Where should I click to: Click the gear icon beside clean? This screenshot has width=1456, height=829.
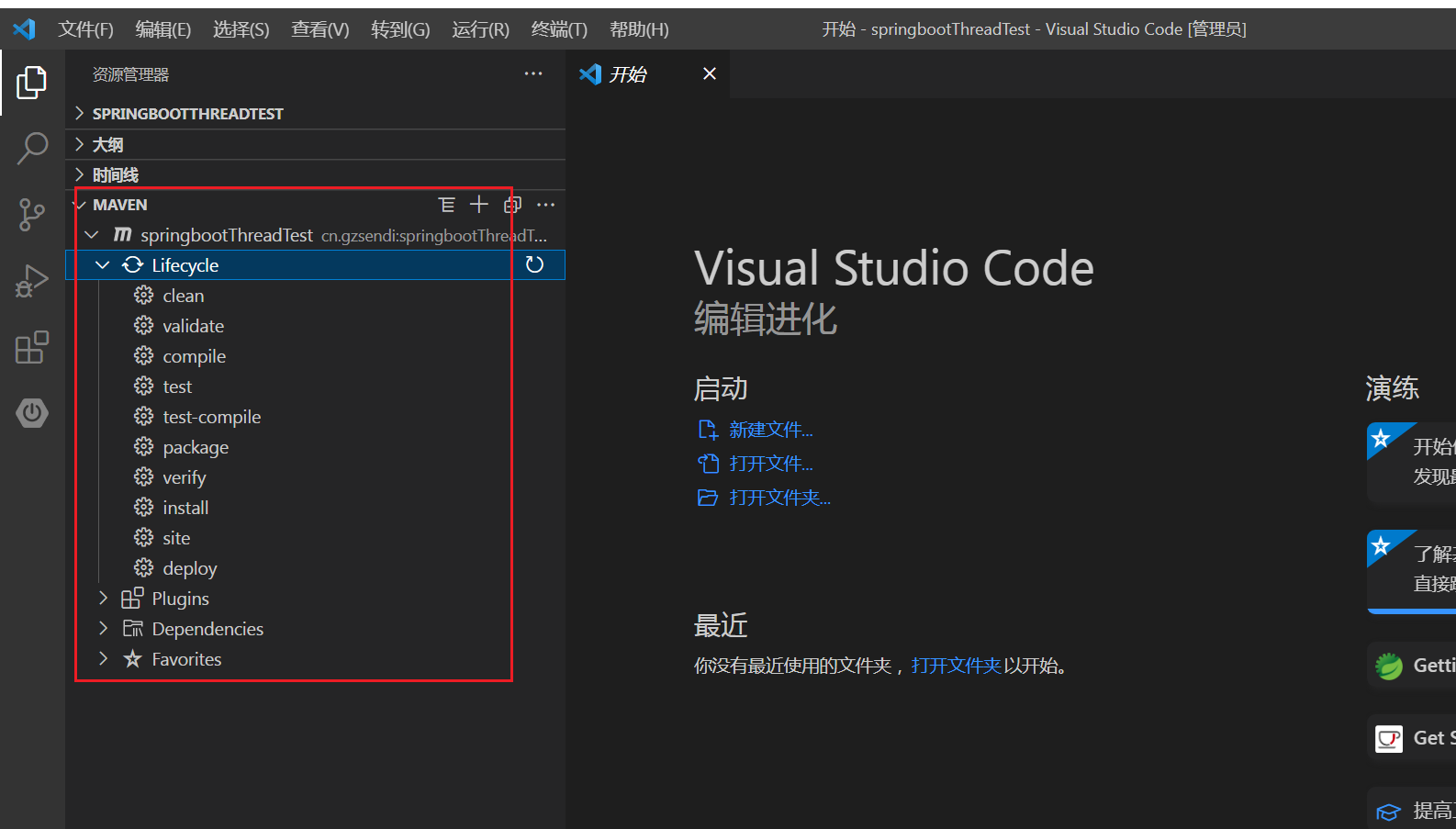point(143,296)
